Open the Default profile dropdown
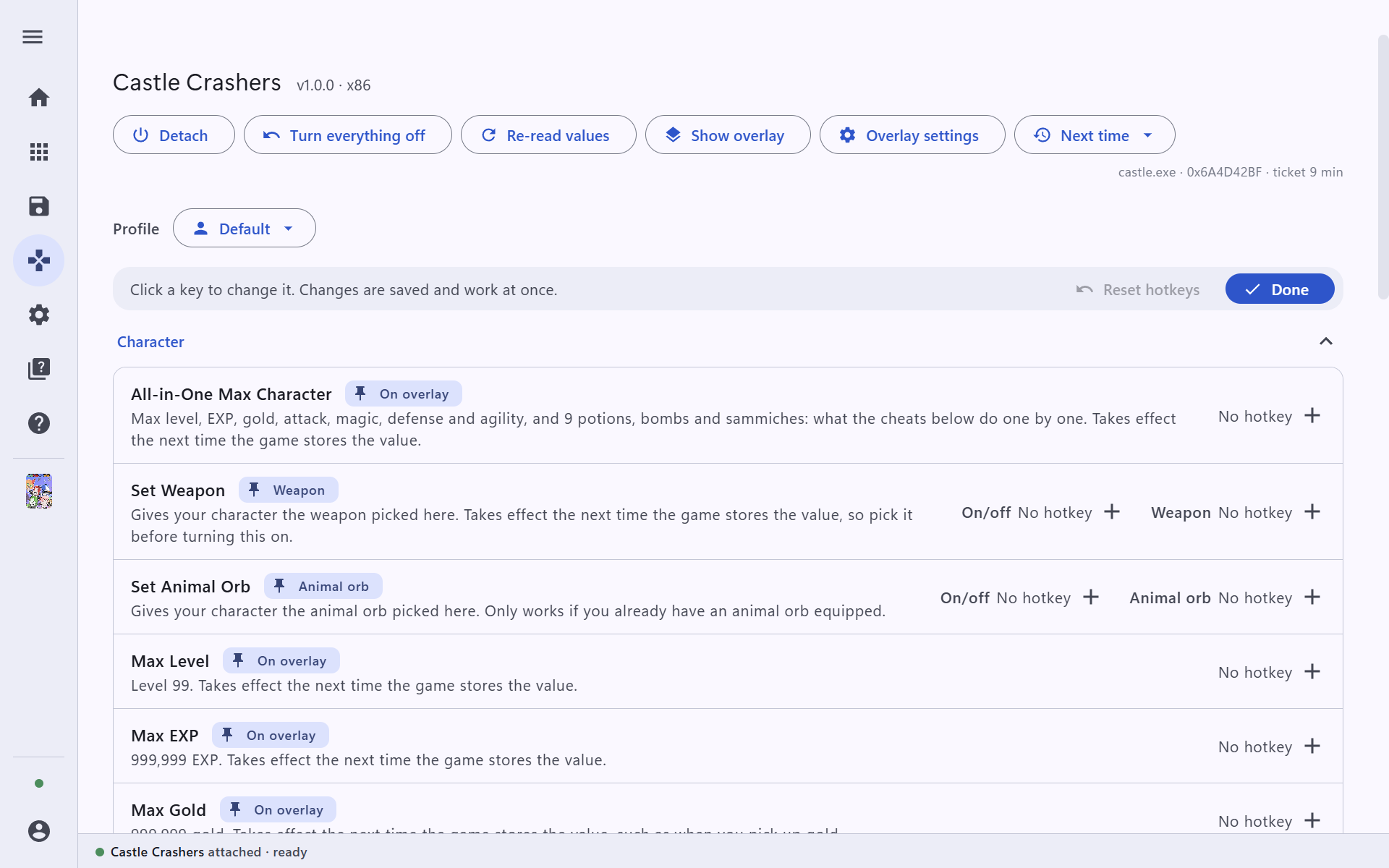Viewport: 1389px width, 868px height. pyautogui.click(x=245, y=229)
